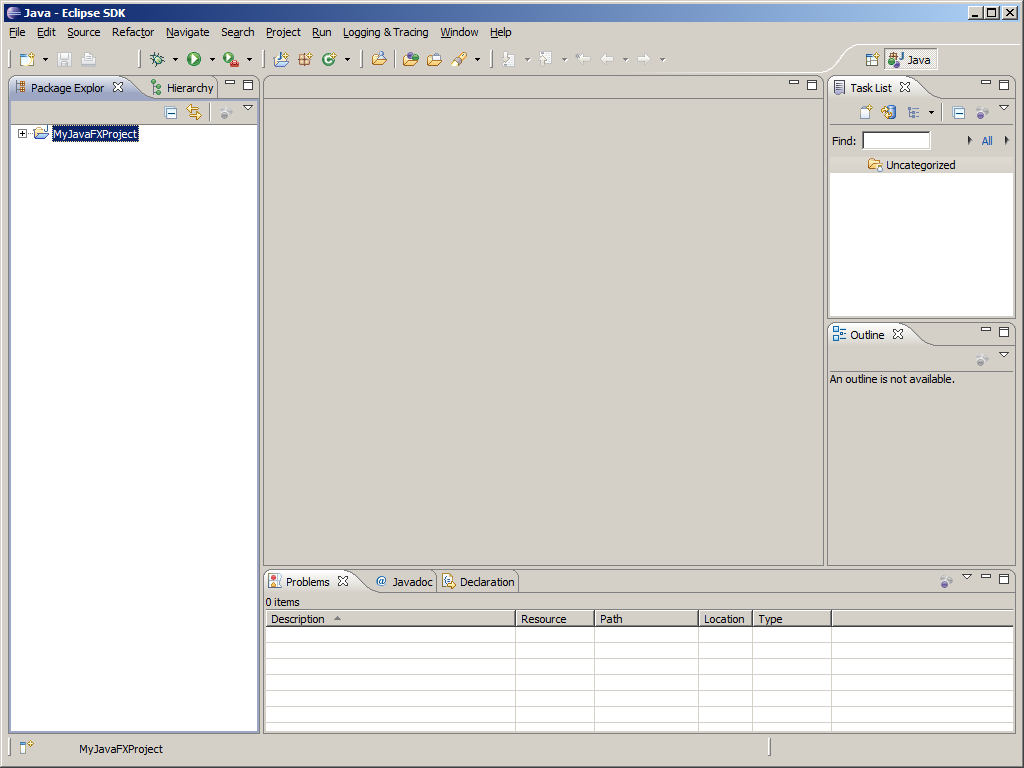Click the All working set link
1024x768 pixels.
[x=987, y=141]
